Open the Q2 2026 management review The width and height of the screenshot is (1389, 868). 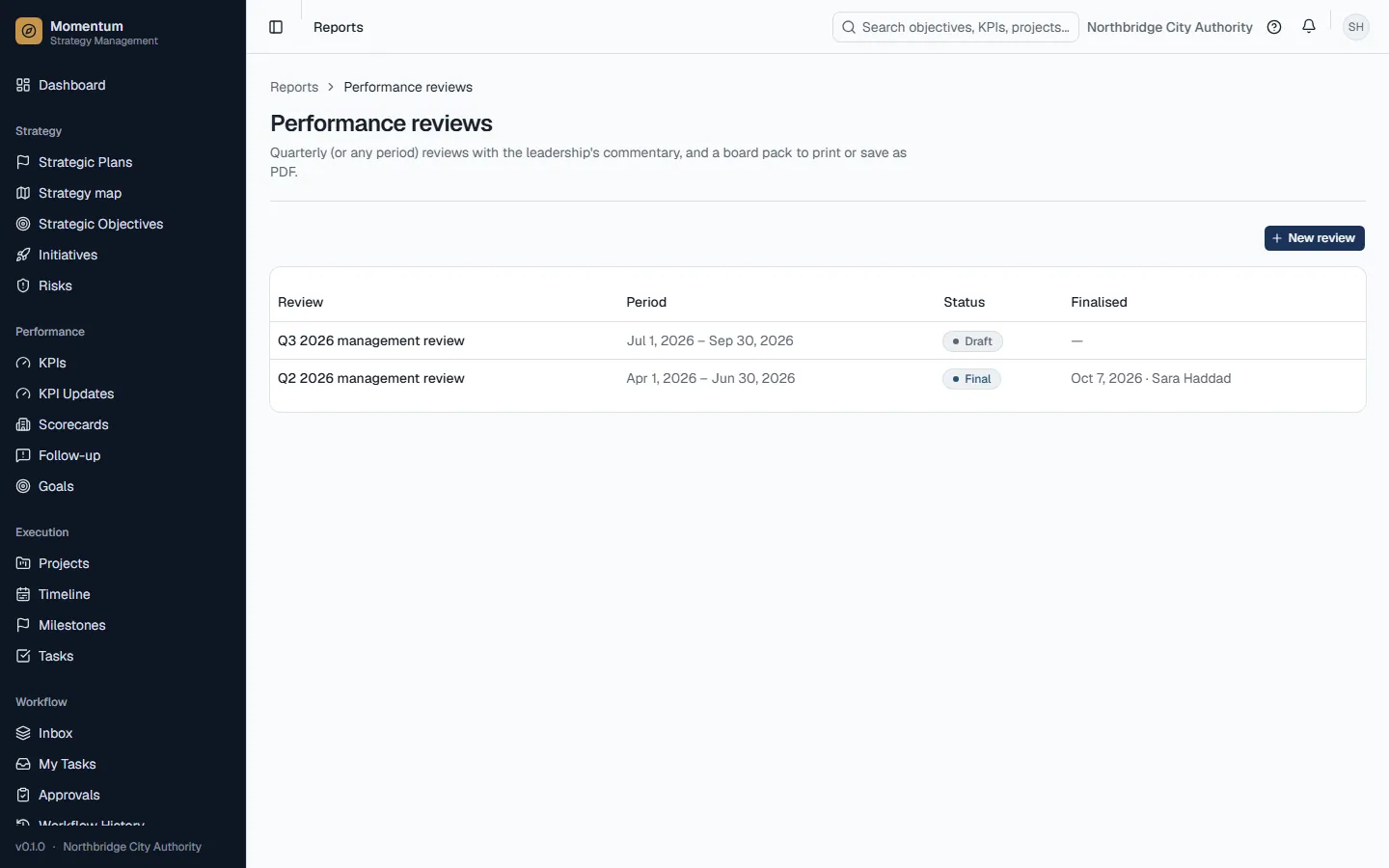[371, 378]
